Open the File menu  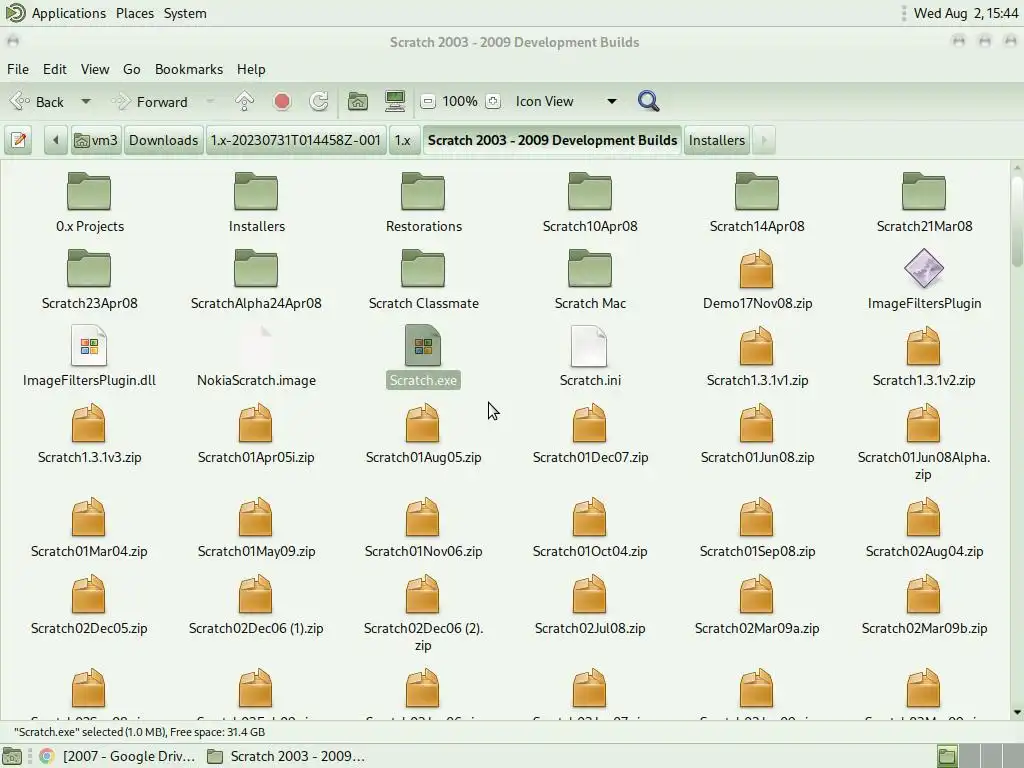point(18,69)
